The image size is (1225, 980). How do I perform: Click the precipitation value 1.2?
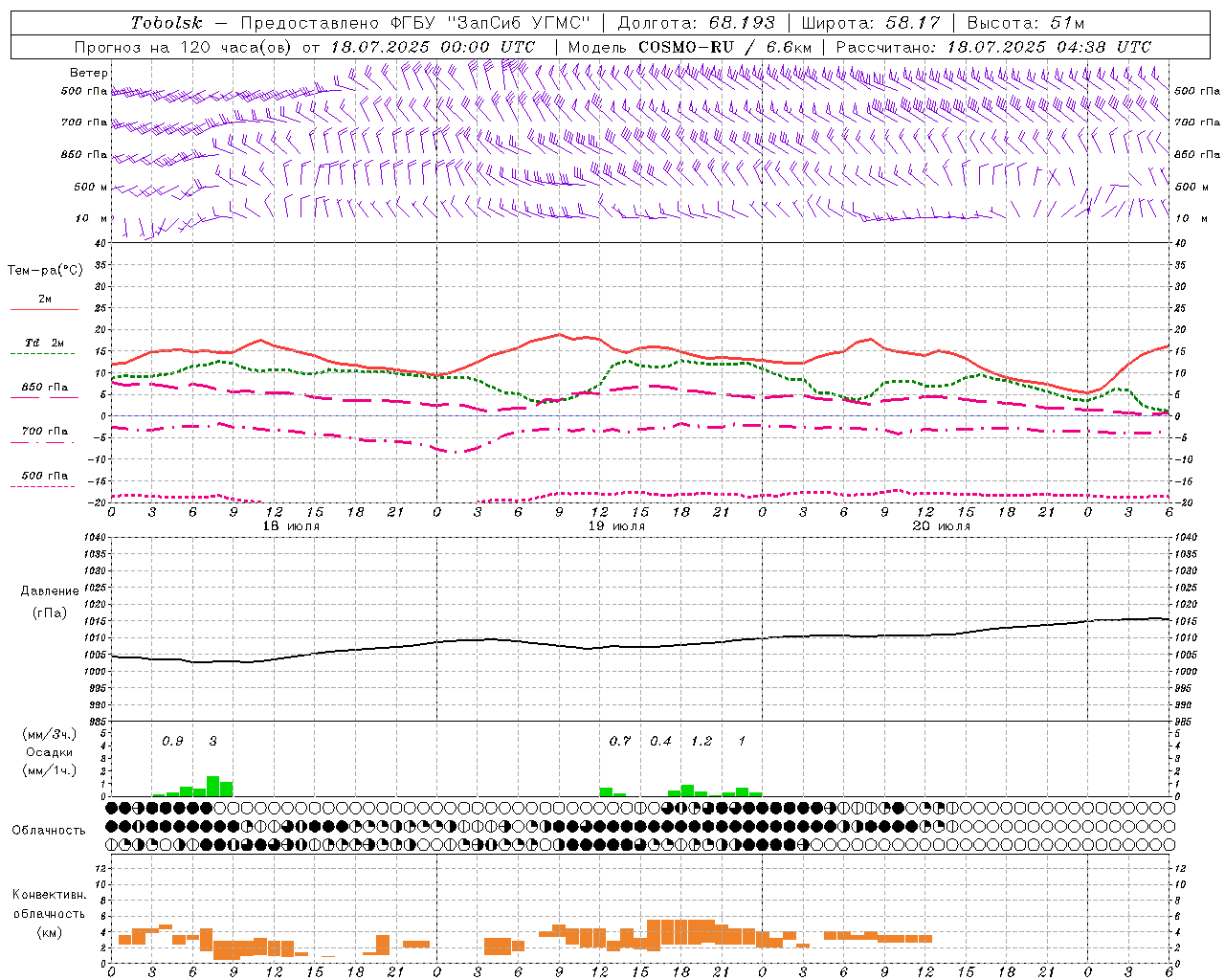coord(702,741)
